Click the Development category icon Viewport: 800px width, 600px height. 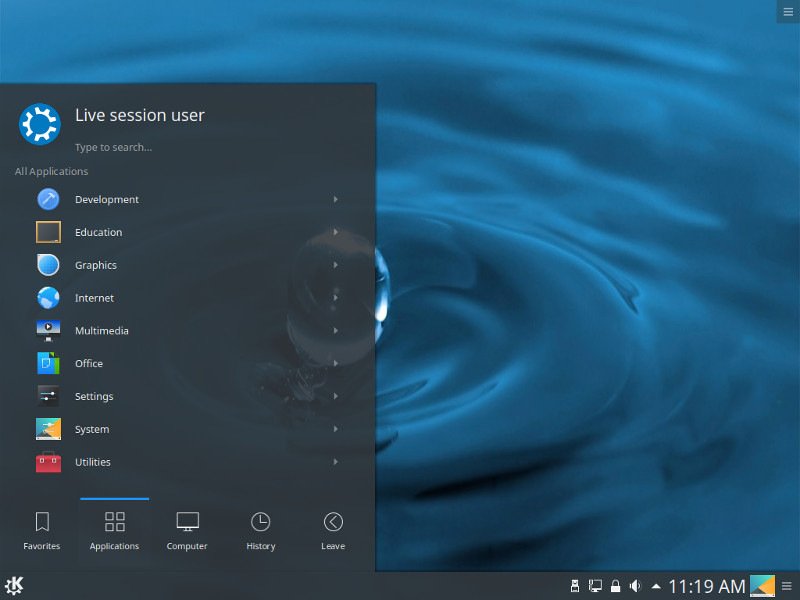[48, 199]
